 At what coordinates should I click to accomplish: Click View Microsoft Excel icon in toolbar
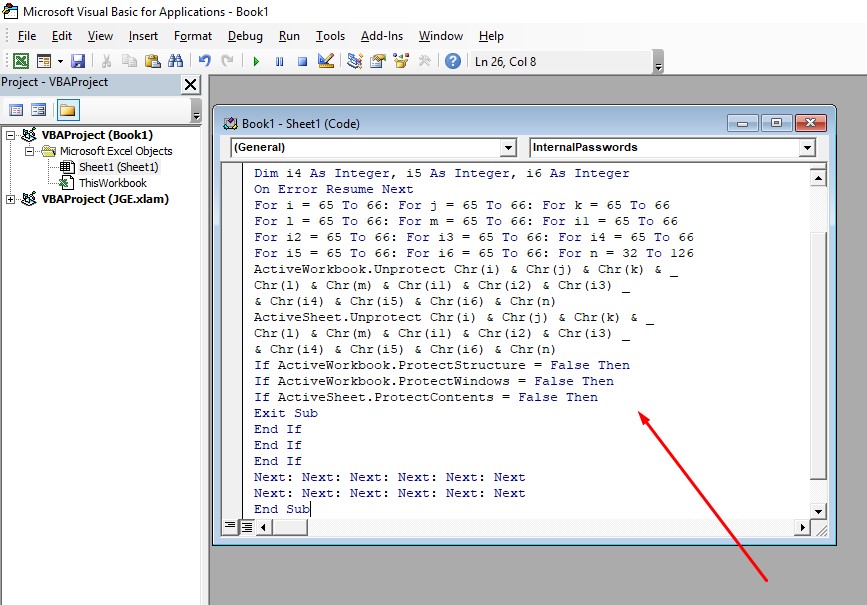20,61
